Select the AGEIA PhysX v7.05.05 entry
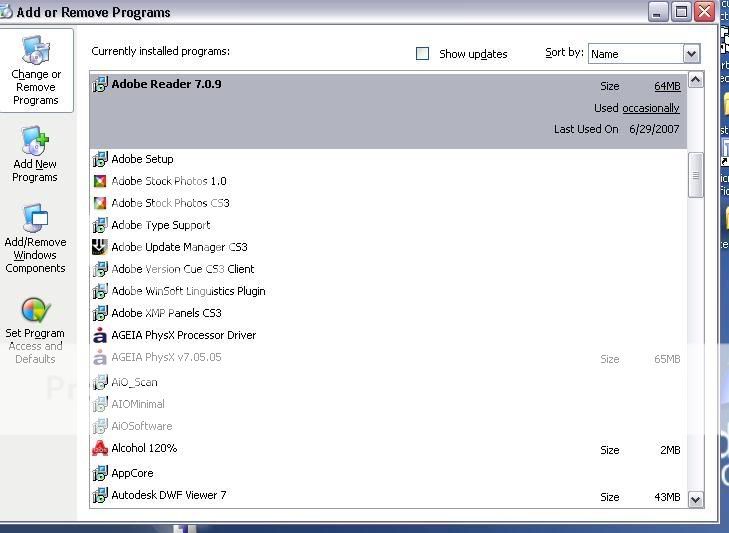Image resolution: width=729 pixels, height=533 pixels. coord(388,358)
